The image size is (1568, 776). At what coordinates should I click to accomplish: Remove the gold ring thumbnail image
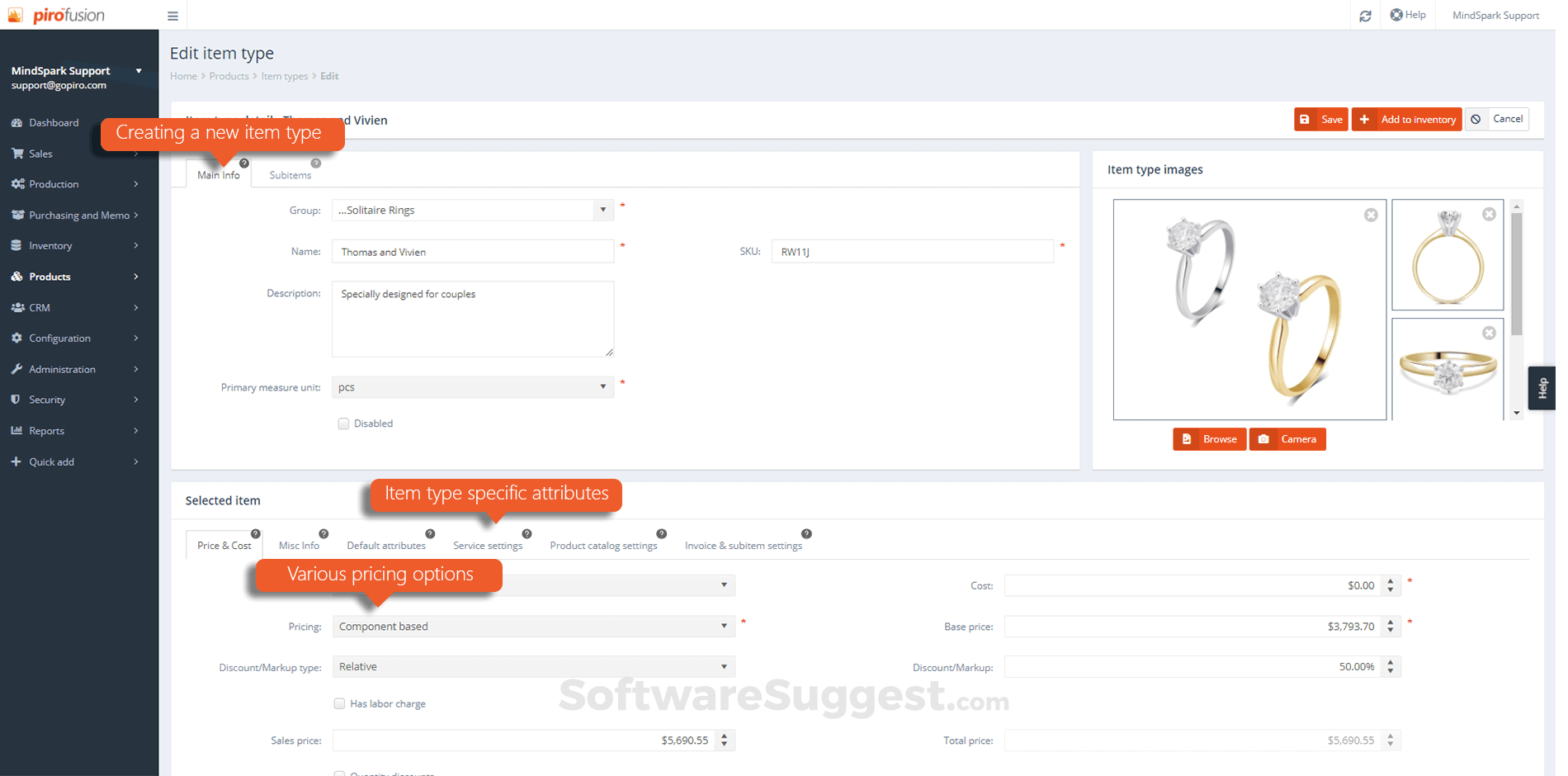[x=1490, y=214]
